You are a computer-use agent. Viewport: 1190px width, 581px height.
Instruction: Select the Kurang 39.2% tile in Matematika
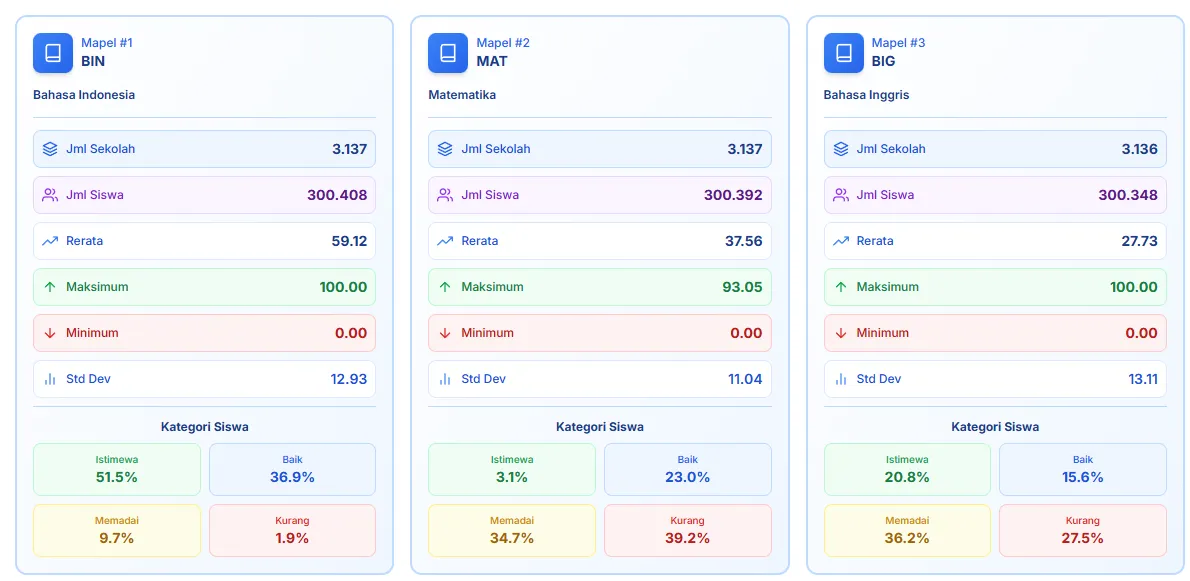(687, 530)
